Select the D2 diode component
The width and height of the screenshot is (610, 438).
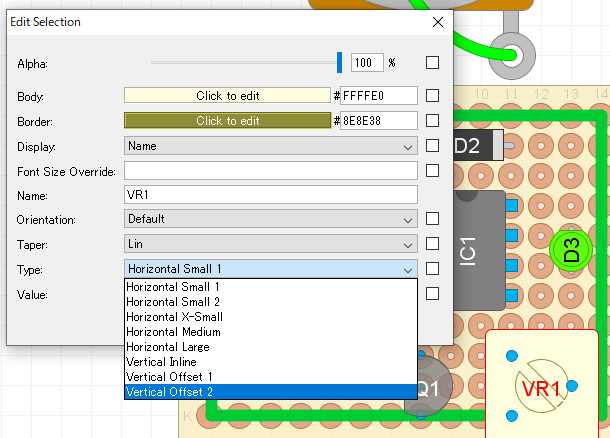tap(478, 146)
